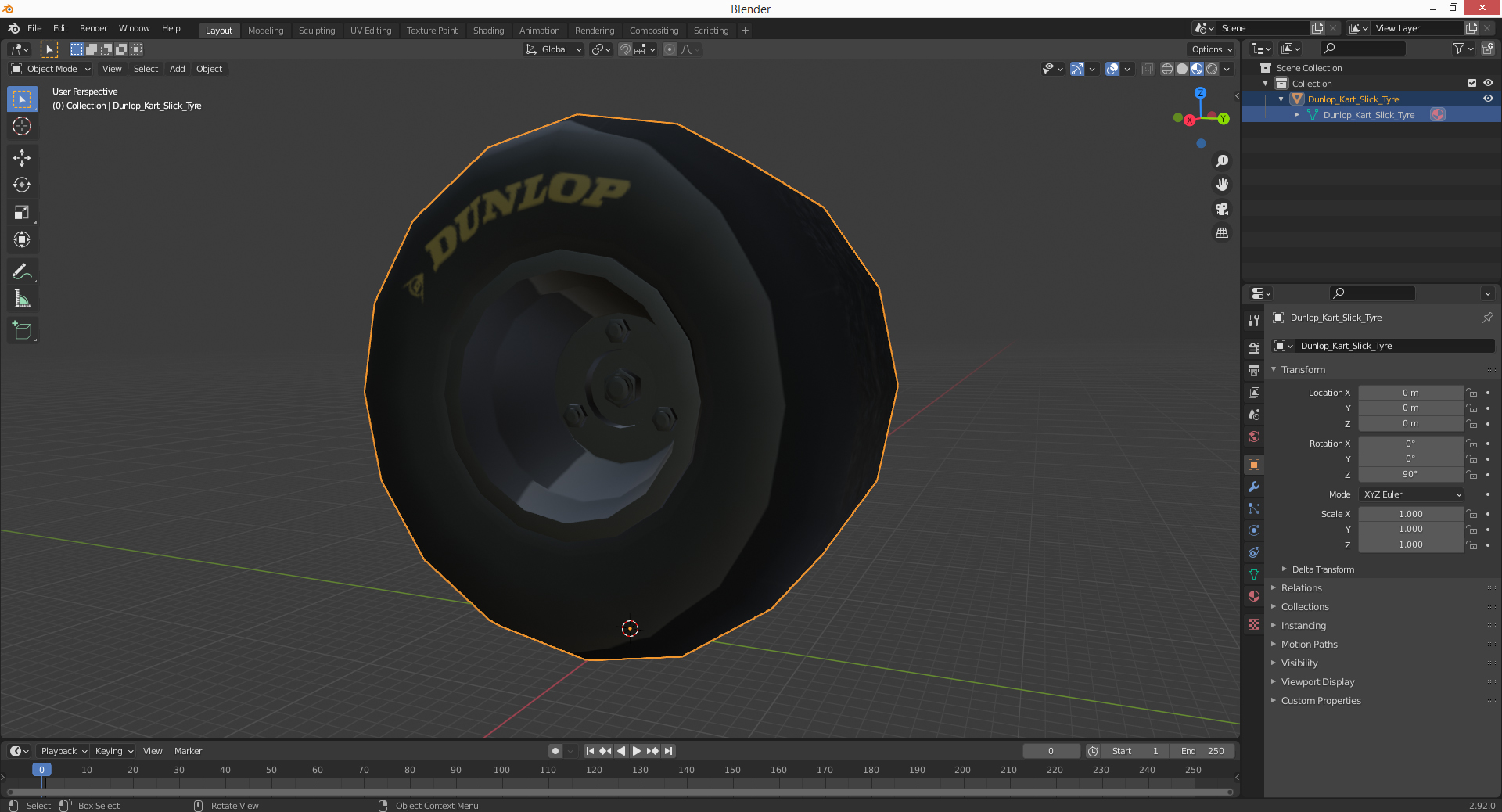
Task: Open the World properties tab
Action: tap(1254, 437)
